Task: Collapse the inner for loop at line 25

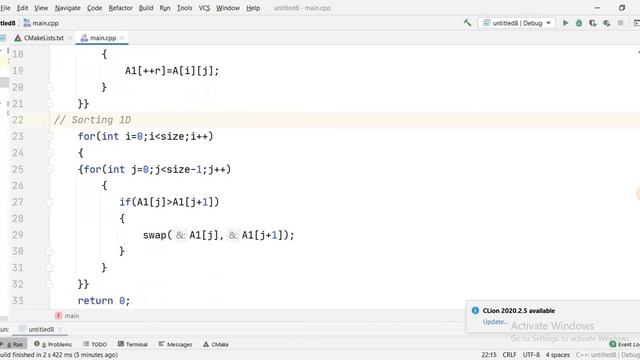Action: pyautogui.click(x=49, y=169)
